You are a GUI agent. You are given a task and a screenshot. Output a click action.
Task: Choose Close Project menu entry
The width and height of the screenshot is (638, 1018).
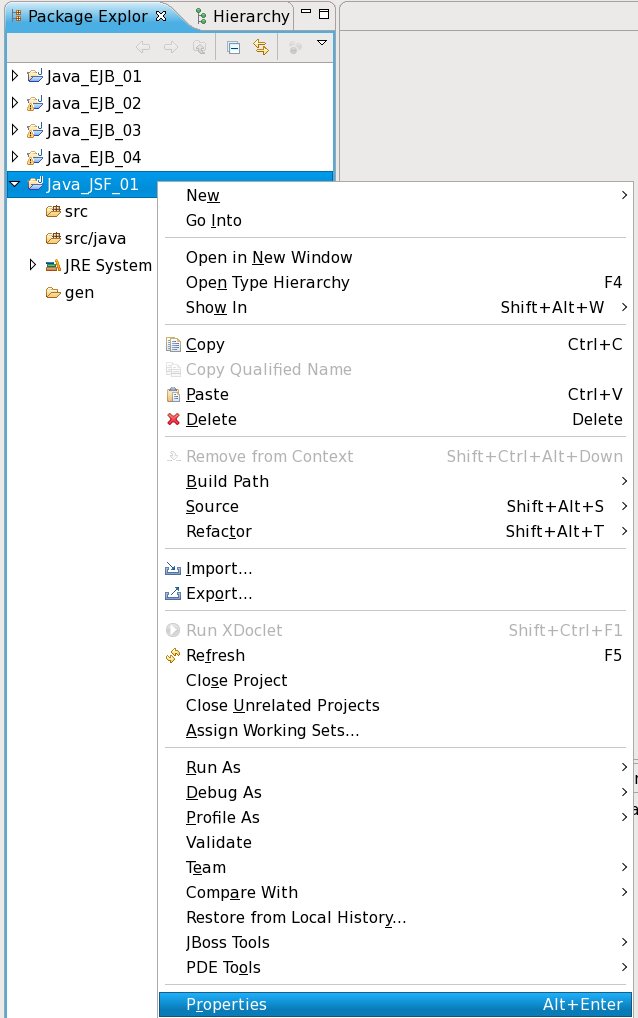coord(236,680)
